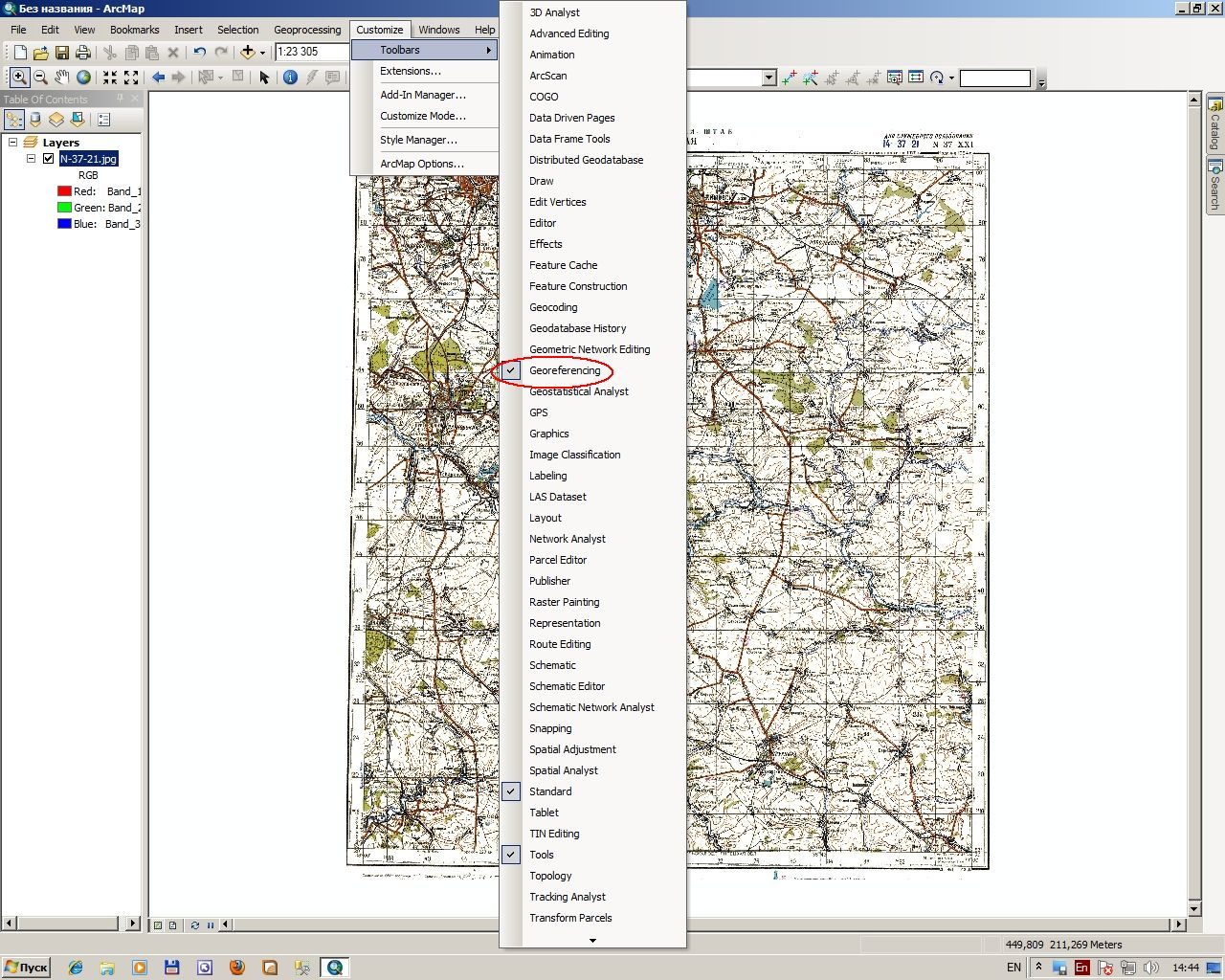Select the Identify info tool
The width and height of the screenshot is (1225, 980).
pos(290,78)
